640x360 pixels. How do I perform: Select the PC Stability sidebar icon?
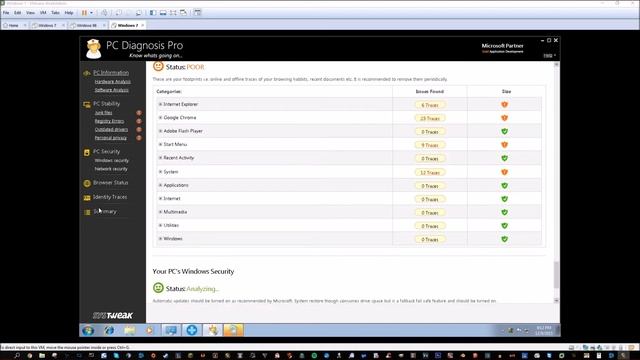(x=87, y=104)
